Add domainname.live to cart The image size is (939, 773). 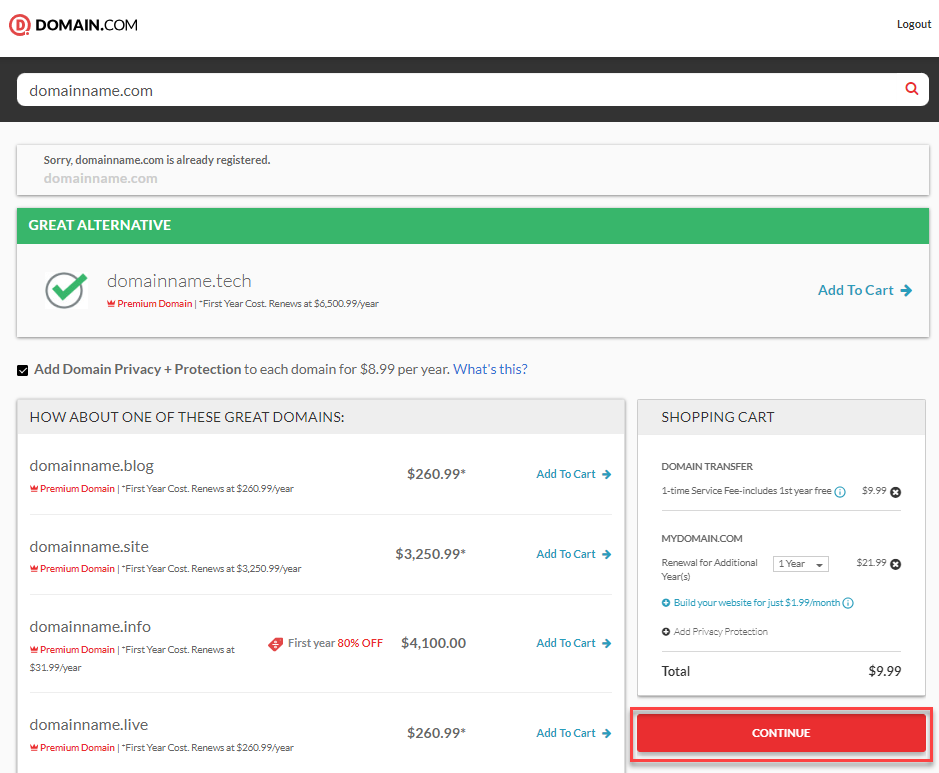coord(573,733)
